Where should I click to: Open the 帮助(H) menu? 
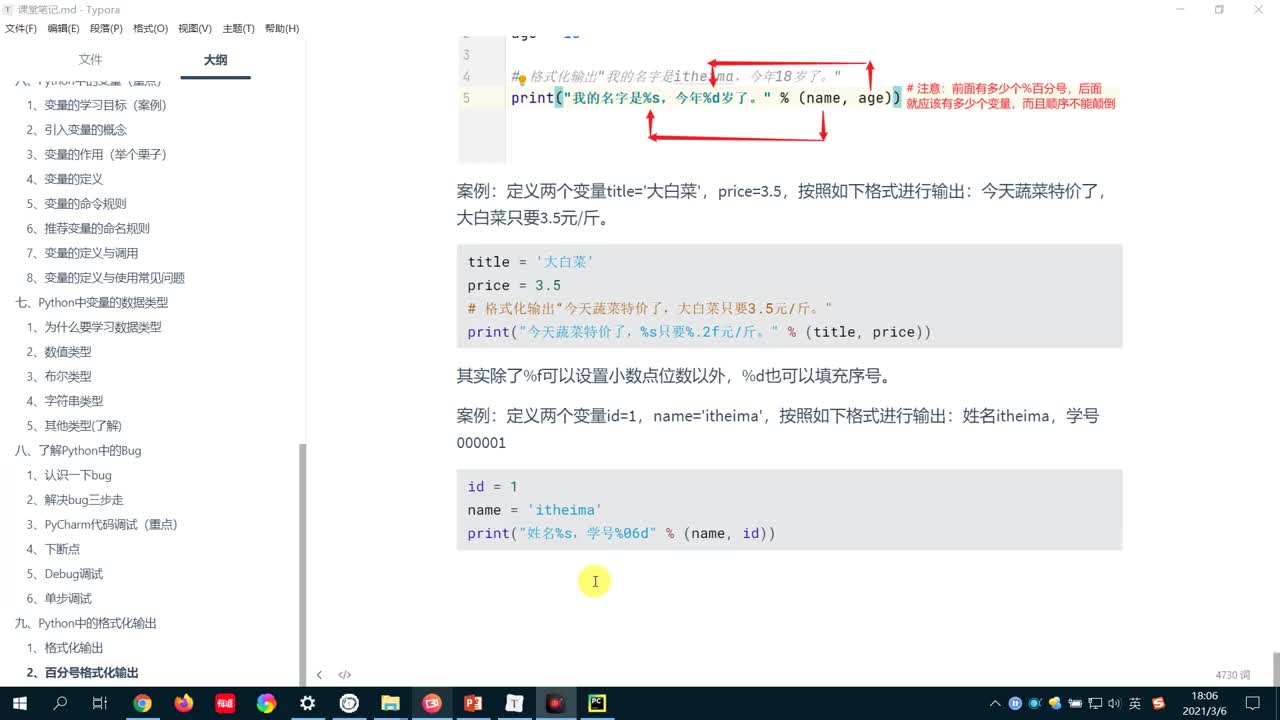point(282,28)
